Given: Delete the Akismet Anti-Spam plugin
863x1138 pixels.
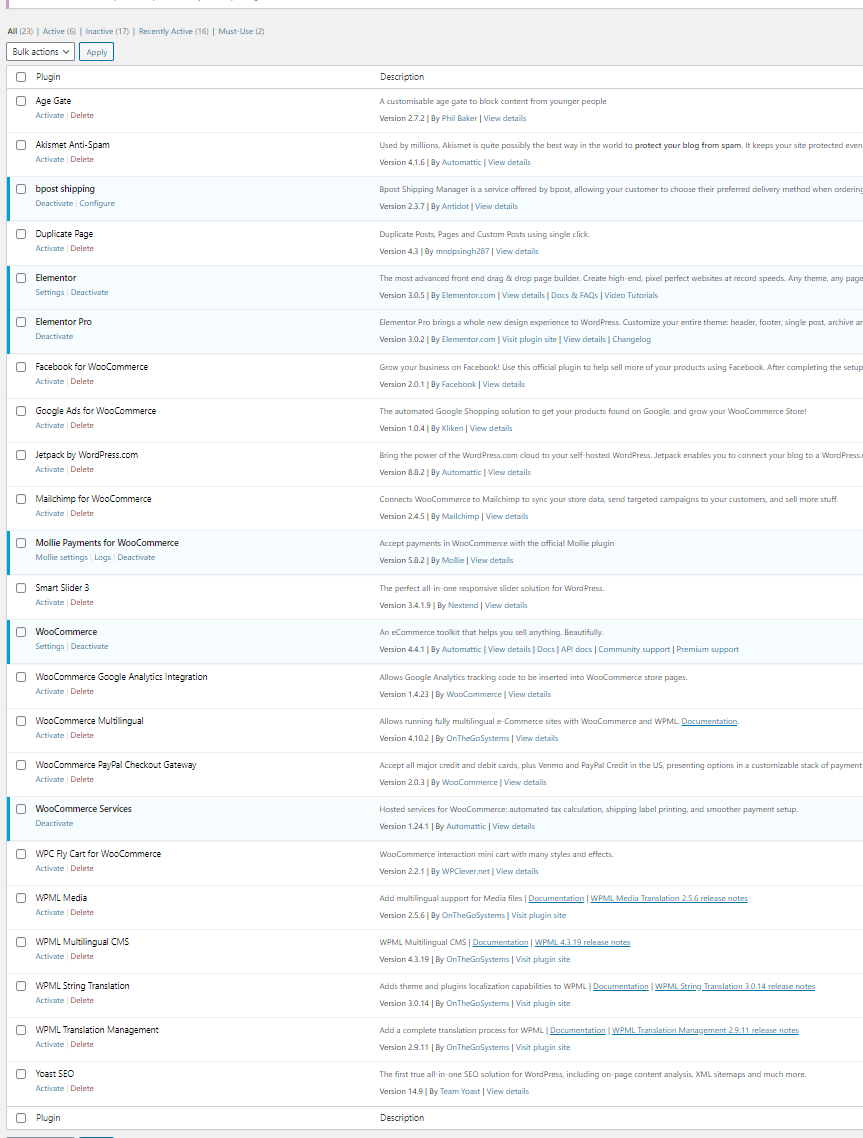Looking at the screenshot, I should coord(82,160).
